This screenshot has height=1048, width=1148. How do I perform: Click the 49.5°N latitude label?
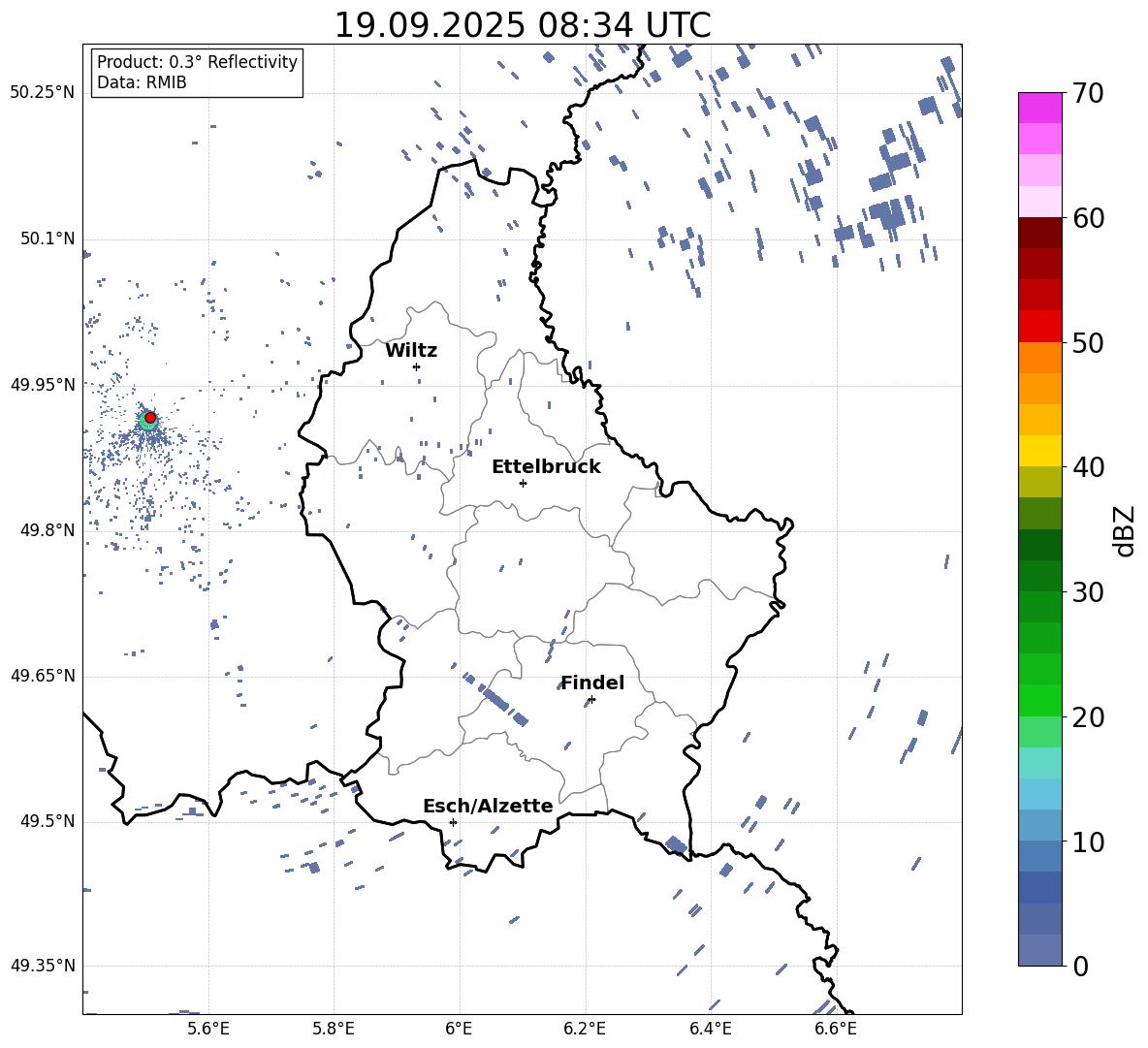(x=48, y=821)
